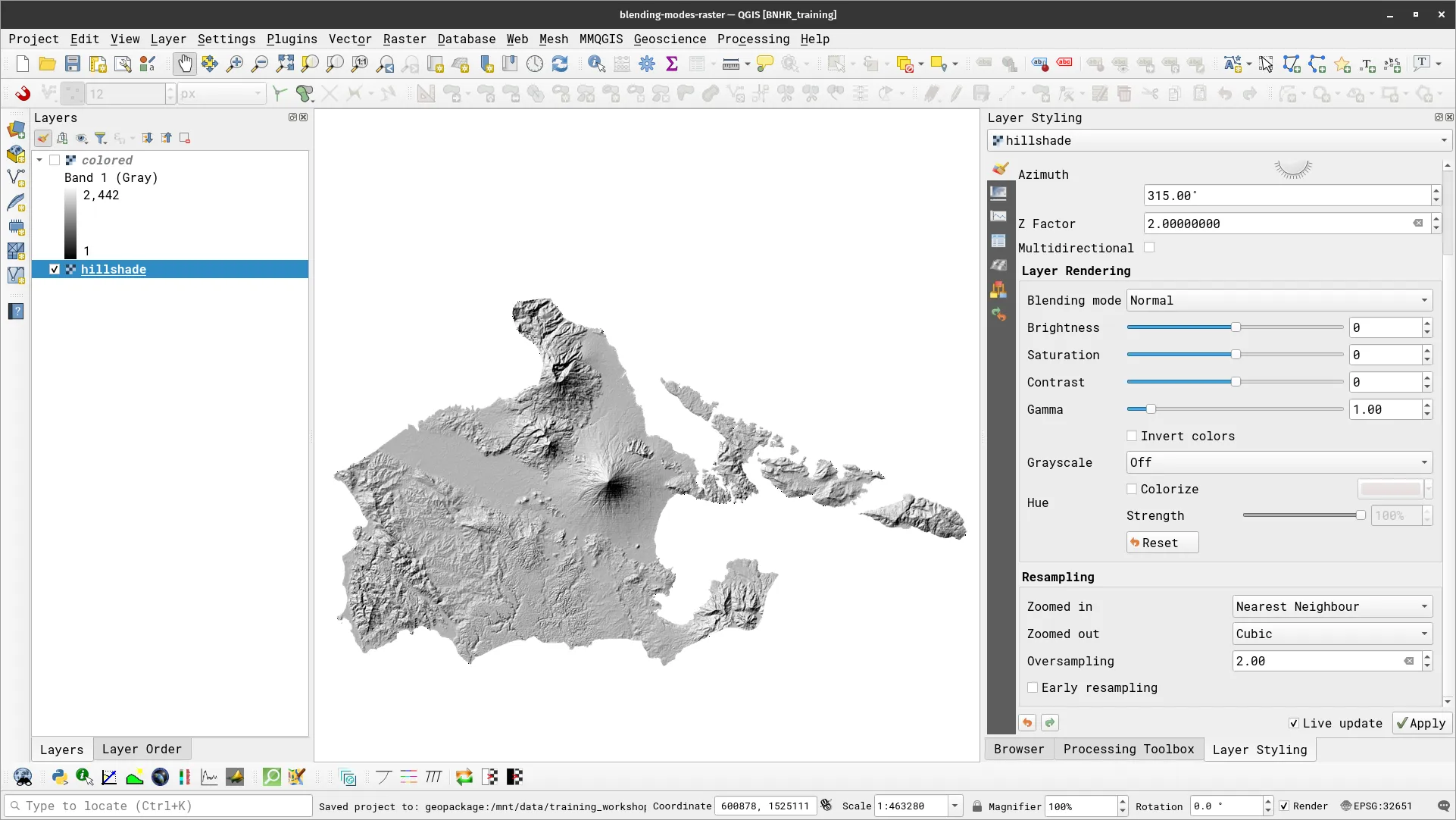1456x820 pixels.
Task: Click the Reset button
Action: tap(1161, 543)
